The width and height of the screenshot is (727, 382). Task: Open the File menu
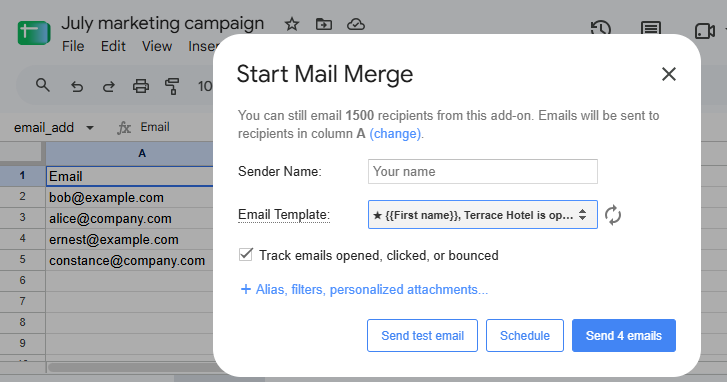coord(73,46)
